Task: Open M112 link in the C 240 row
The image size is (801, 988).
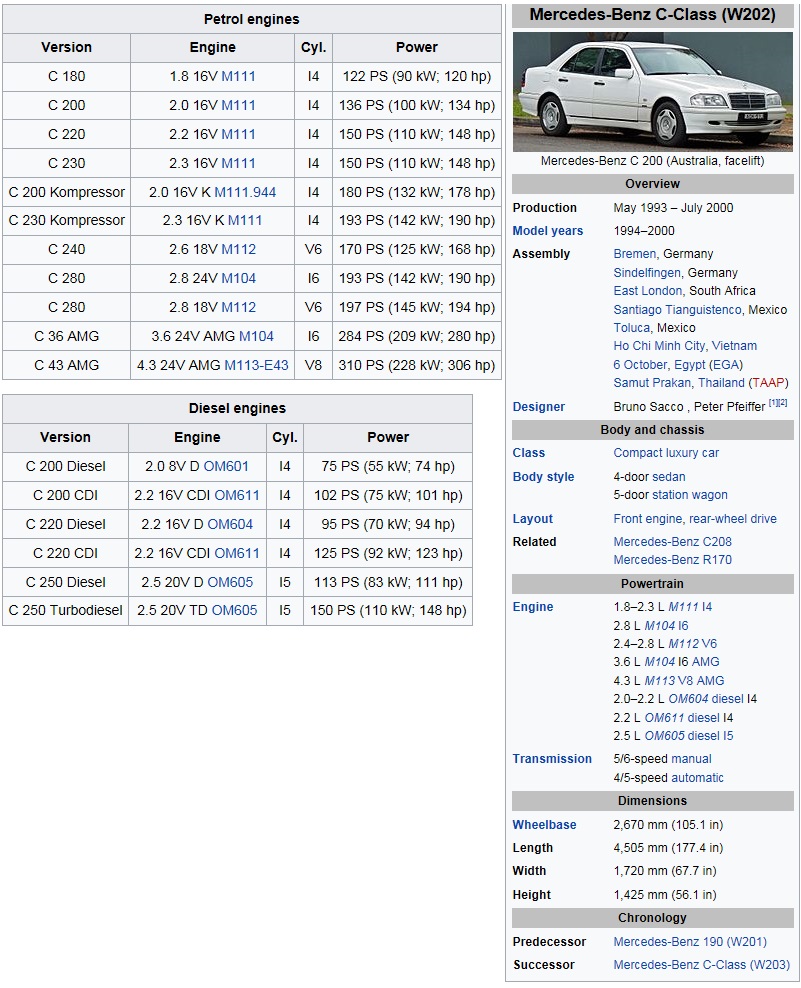Action: point(239,250)
